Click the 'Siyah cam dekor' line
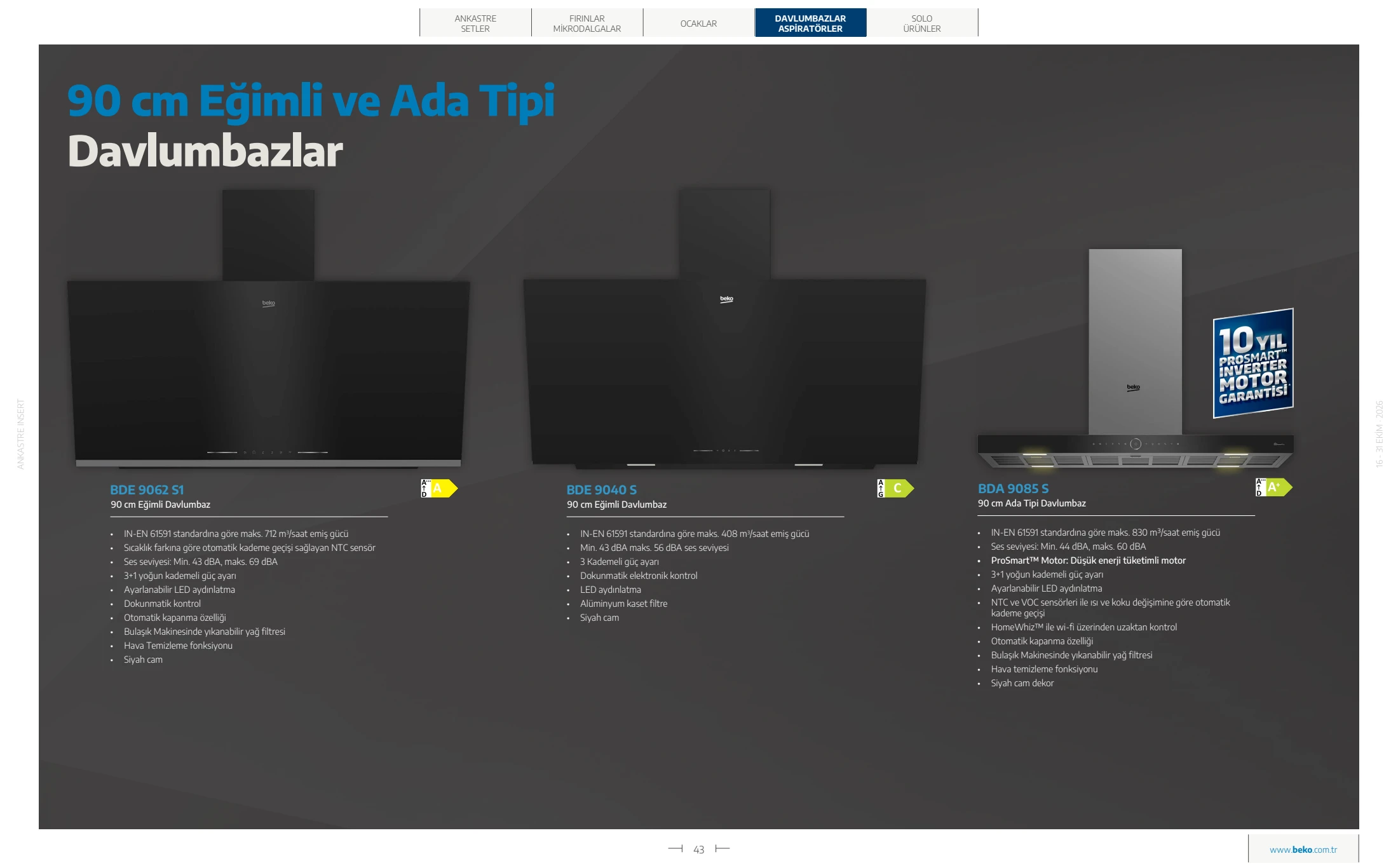 click(1022, 683)
